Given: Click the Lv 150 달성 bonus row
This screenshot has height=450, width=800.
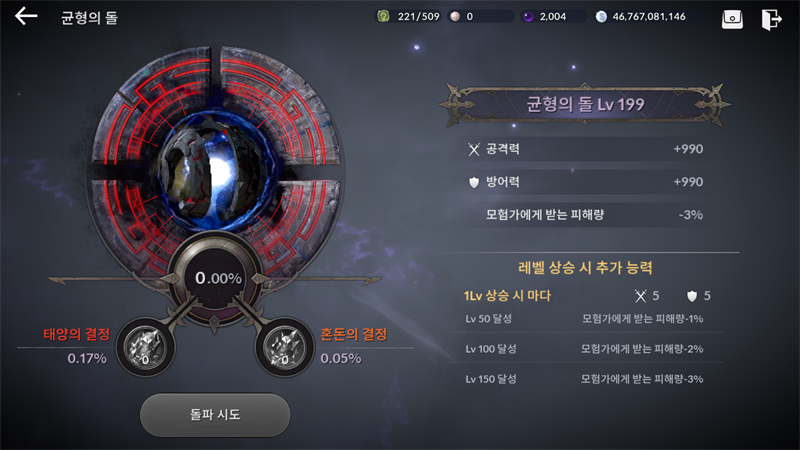Looking at the screenshot, I should [585, 379].
